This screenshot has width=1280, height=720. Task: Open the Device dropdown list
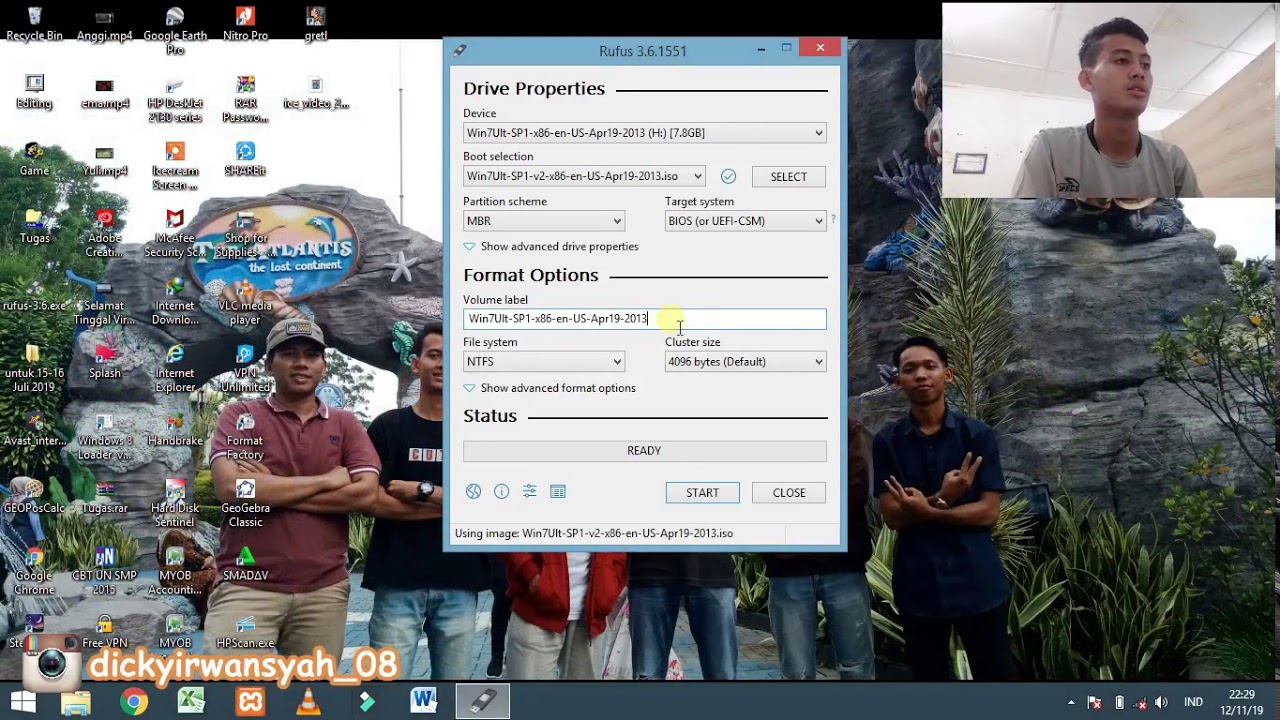[645, 133]
